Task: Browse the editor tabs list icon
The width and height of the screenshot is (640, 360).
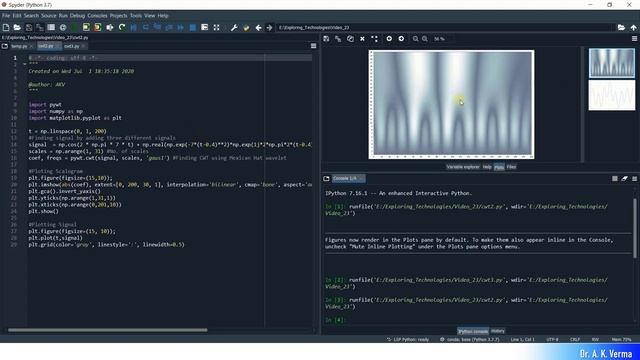Action: click(5, 46)
